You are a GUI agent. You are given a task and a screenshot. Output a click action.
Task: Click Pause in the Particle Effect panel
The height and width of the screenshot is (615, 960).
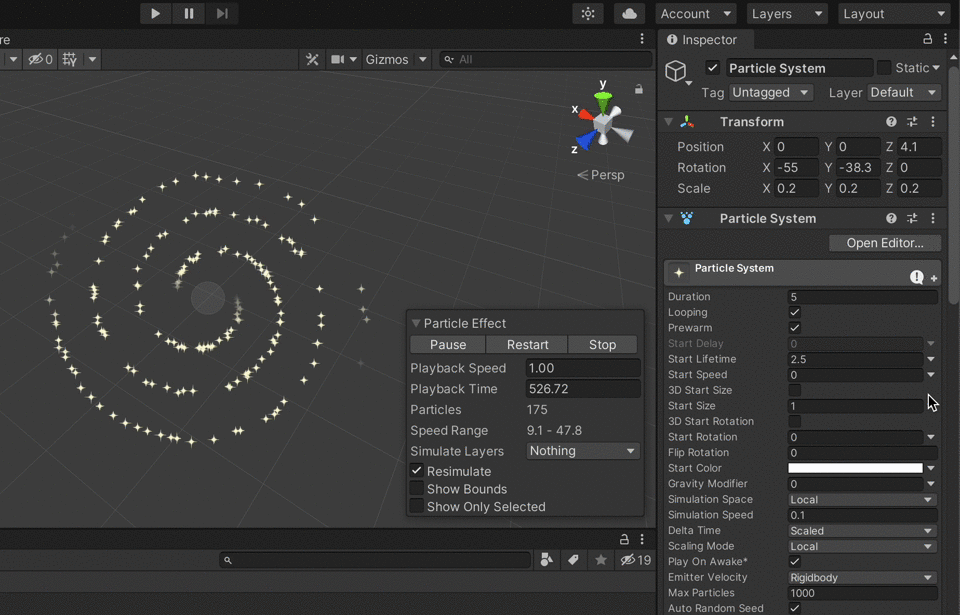(448, 345)
